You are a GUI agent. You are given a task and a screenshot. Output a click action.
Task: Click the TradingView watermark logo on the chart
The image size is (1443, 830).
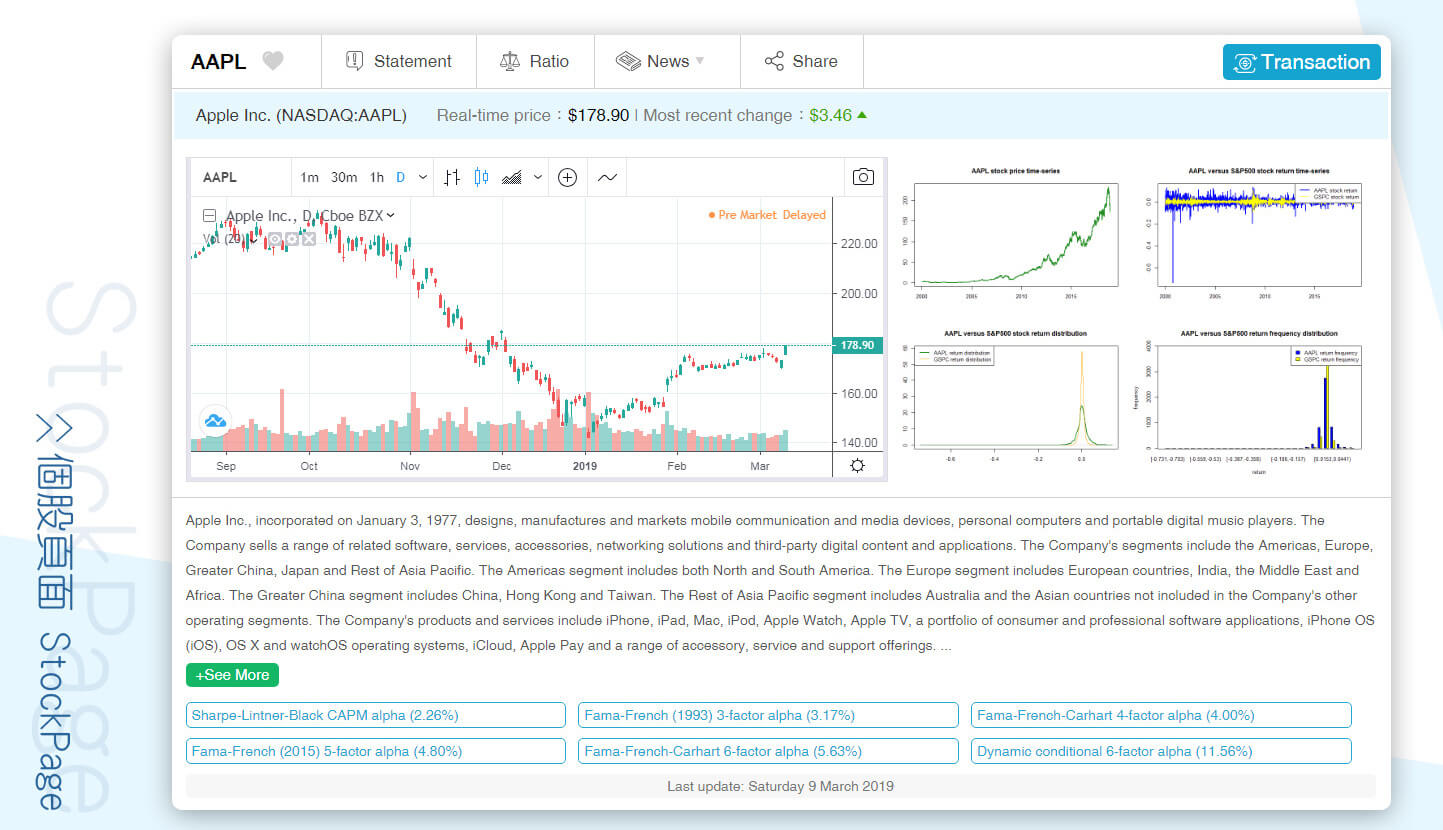click(x=215, y=421)
